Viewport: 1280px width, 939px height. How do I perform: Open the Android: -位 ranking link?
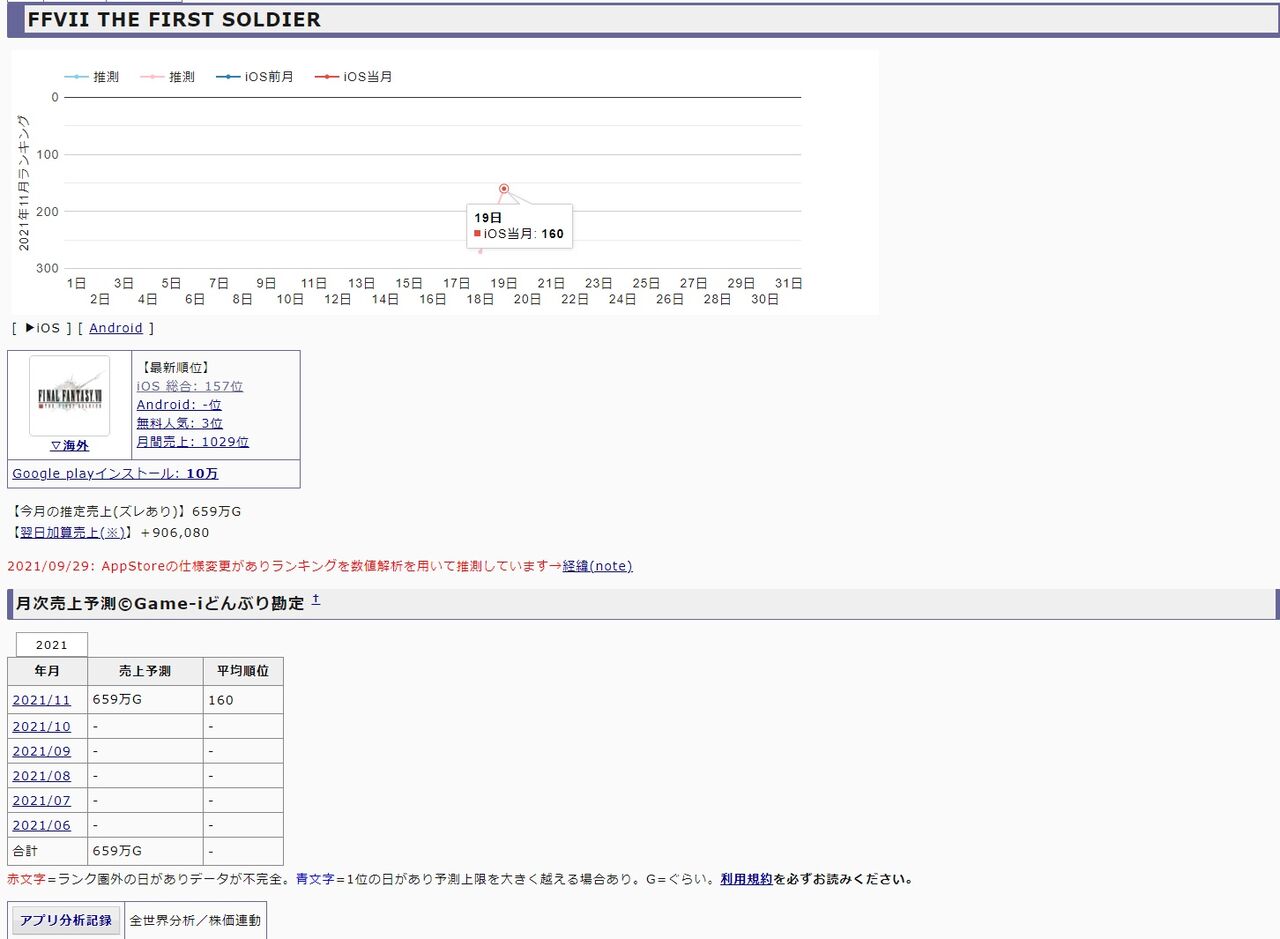coord(179,405)
